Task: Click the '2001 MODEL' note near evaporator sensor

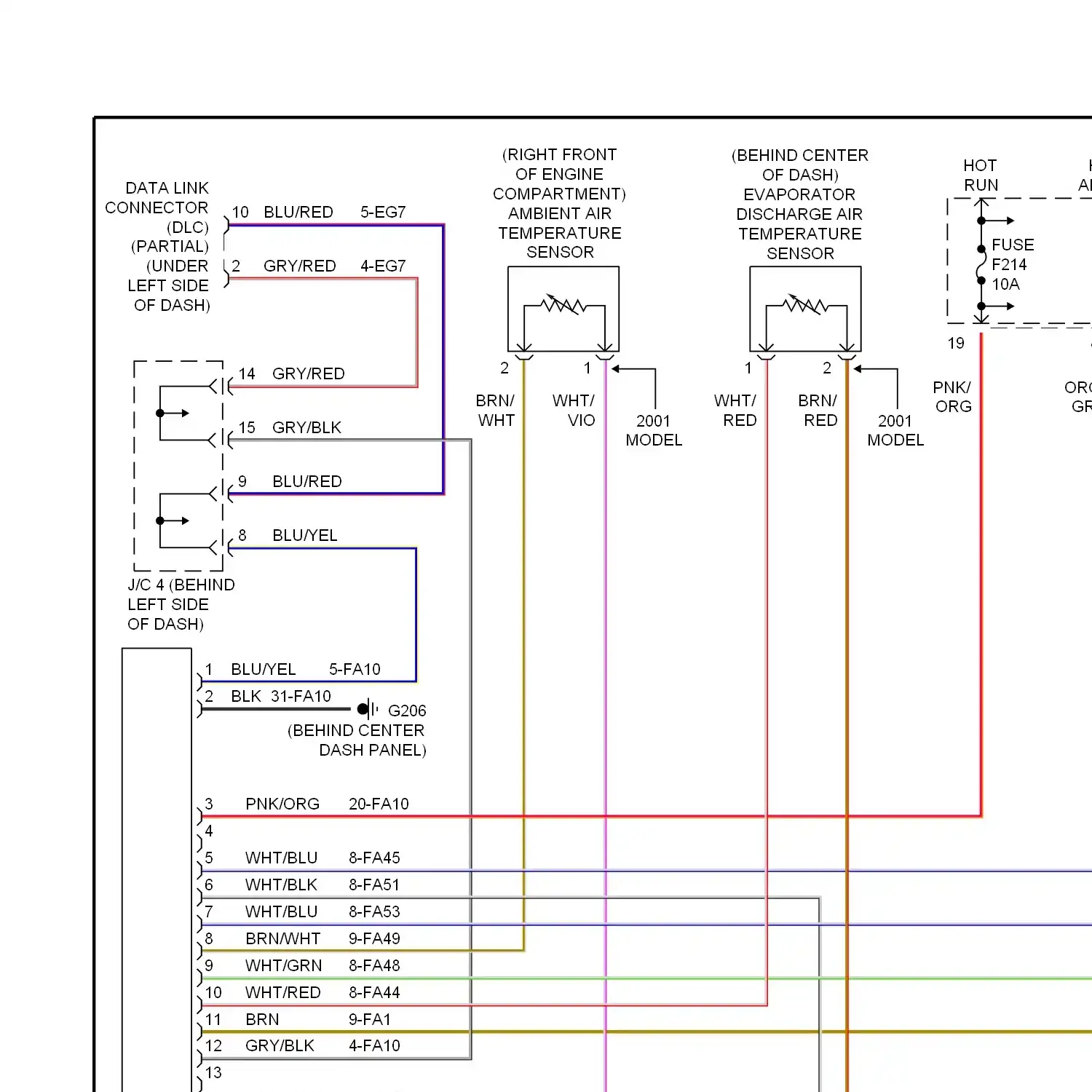Action: click(x=895, y=430)
